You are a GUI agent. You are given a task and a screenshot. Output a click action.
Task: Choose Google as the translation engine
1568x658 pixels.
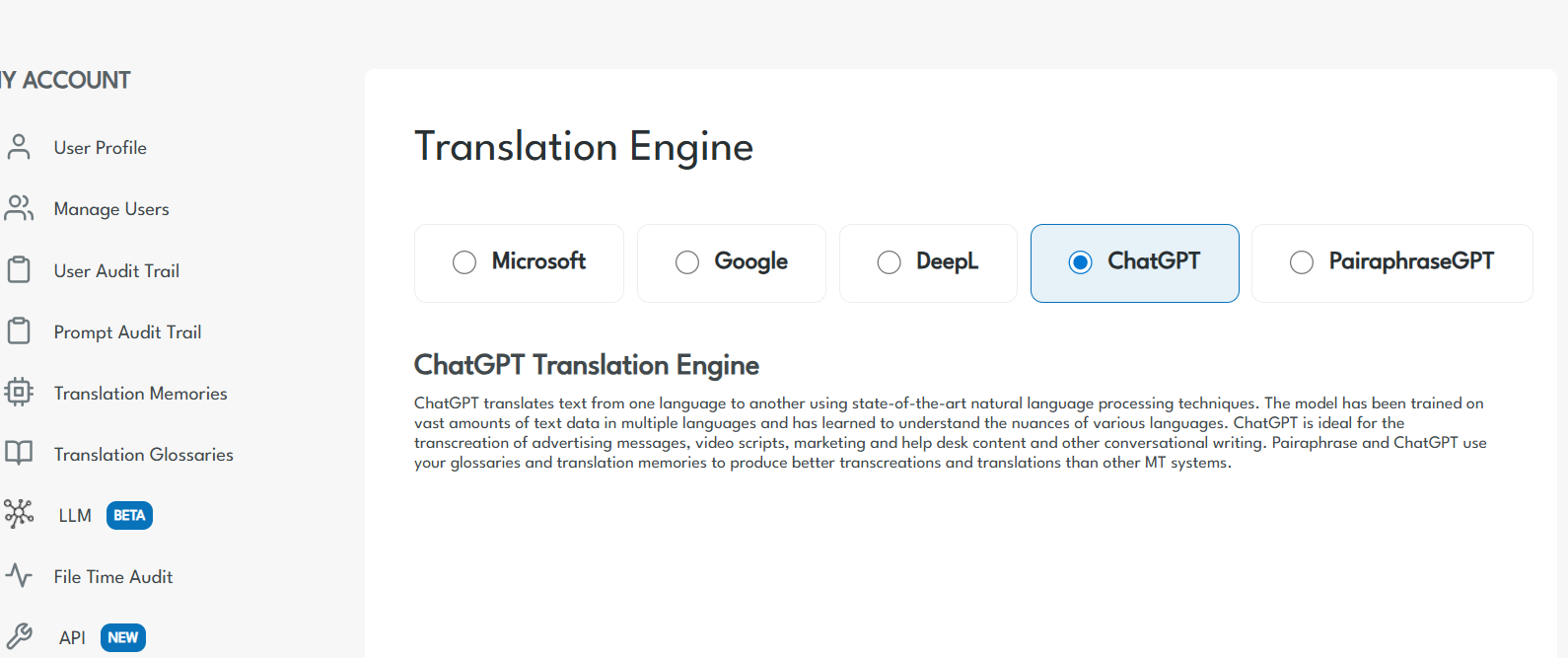click(687, 262)
